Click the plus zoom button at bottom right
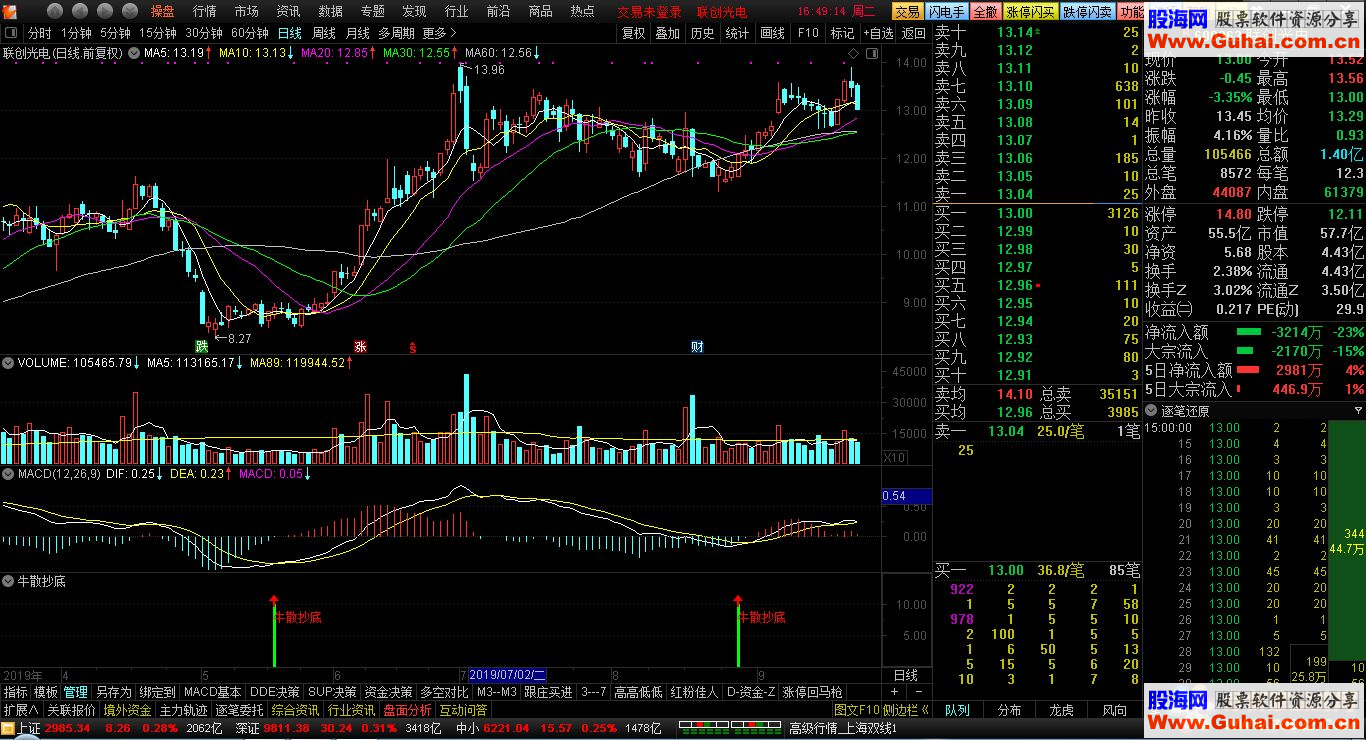The image size is (1366, 740). point(894,692)
